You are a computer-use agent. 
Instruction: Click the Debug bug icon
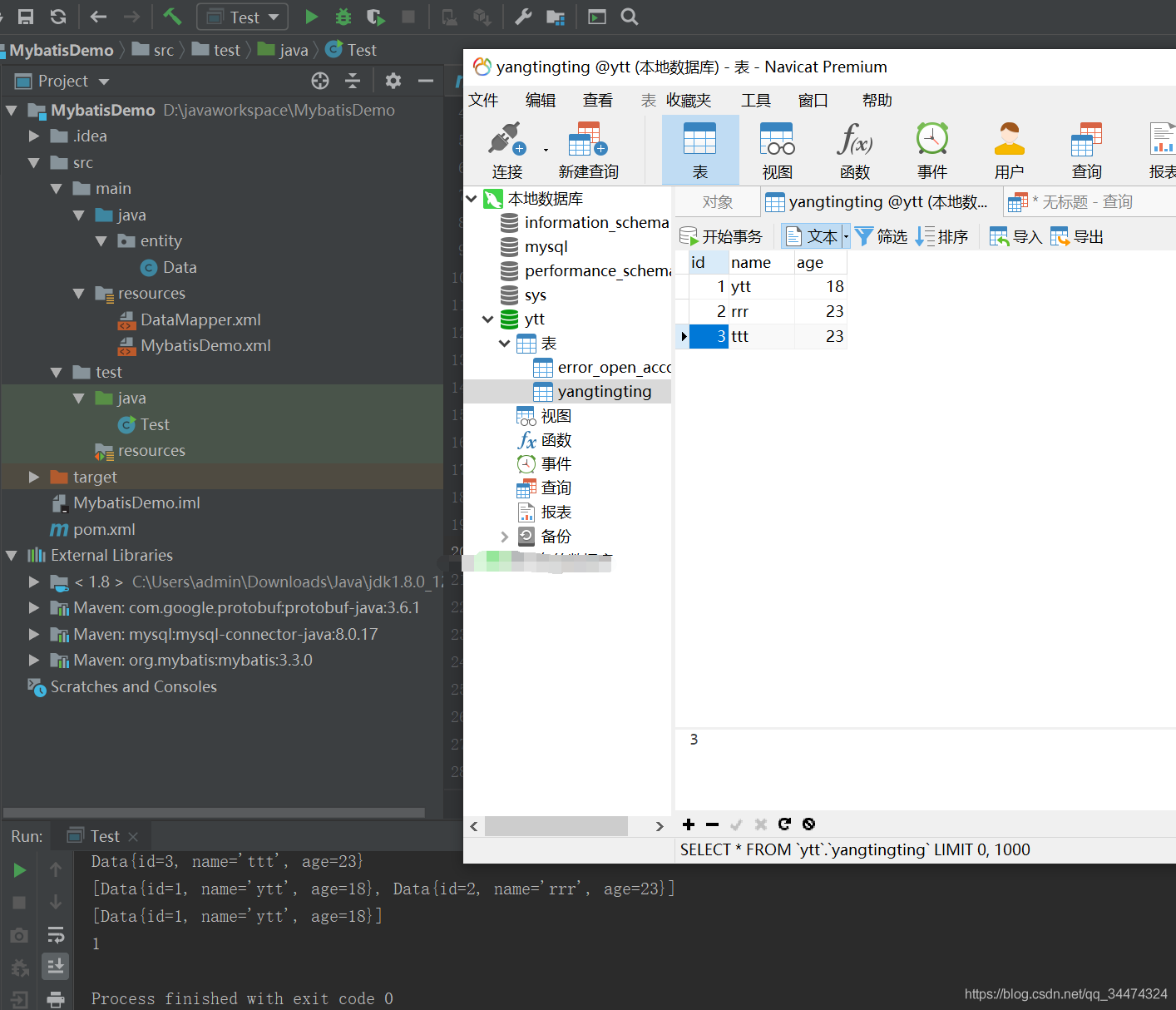(x=343, y=17)
